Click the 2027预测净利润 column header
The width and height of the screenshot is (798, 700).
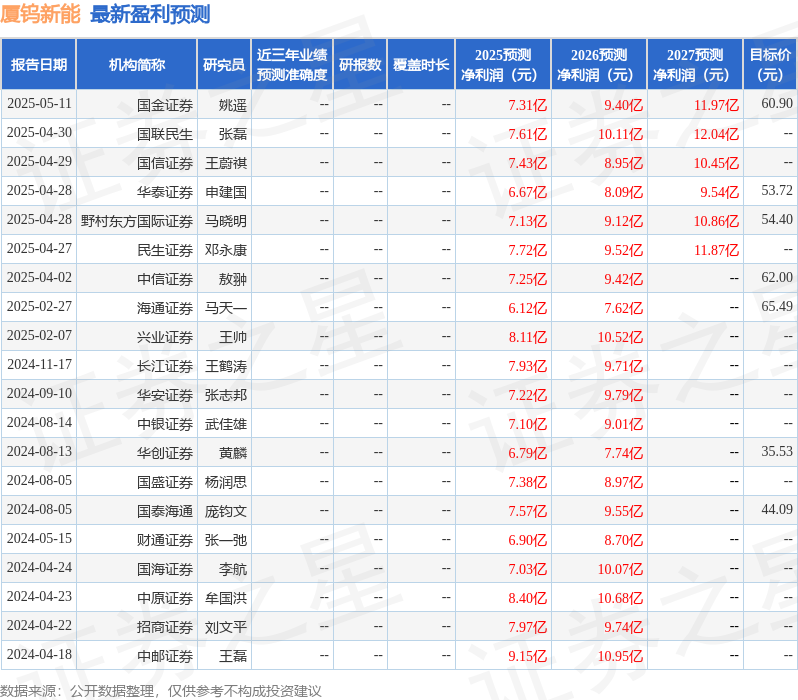click(695, 65)
